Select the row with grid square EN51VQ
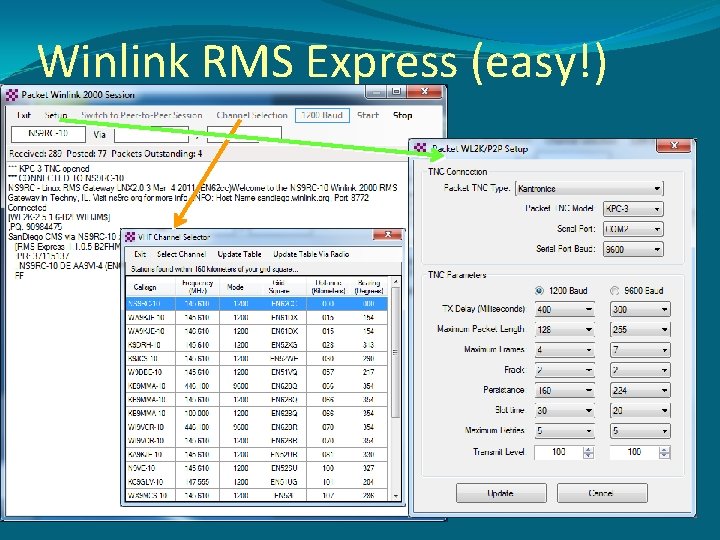Image resolution: width=720 pixels, height=540 pixels. click(257, 372)
